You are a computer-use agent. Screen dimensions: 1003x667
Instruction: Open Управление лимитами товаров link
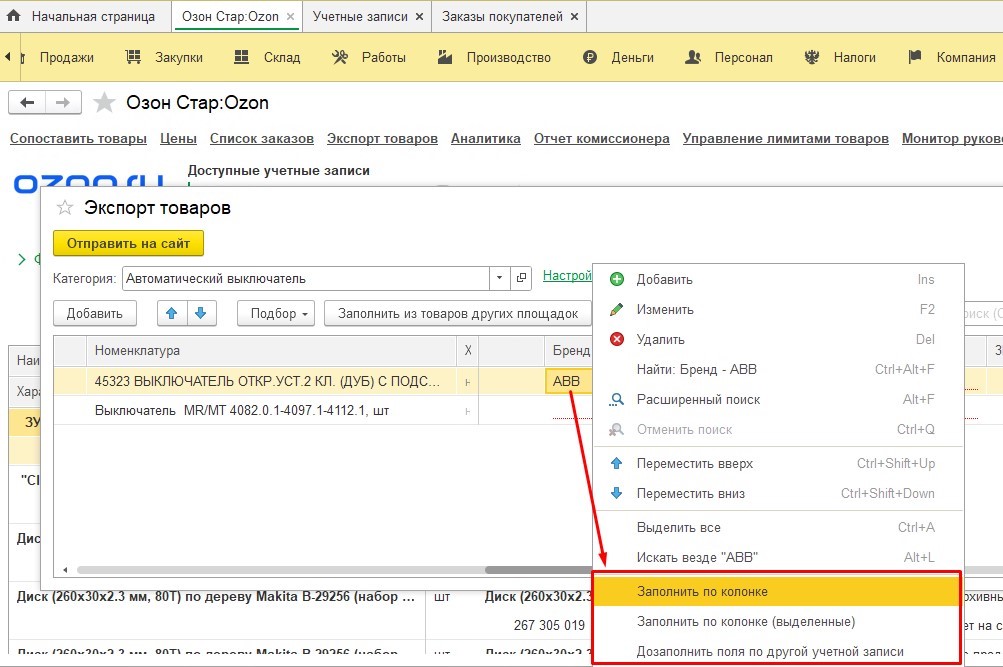pyautogui.click(x=786, y=138)
